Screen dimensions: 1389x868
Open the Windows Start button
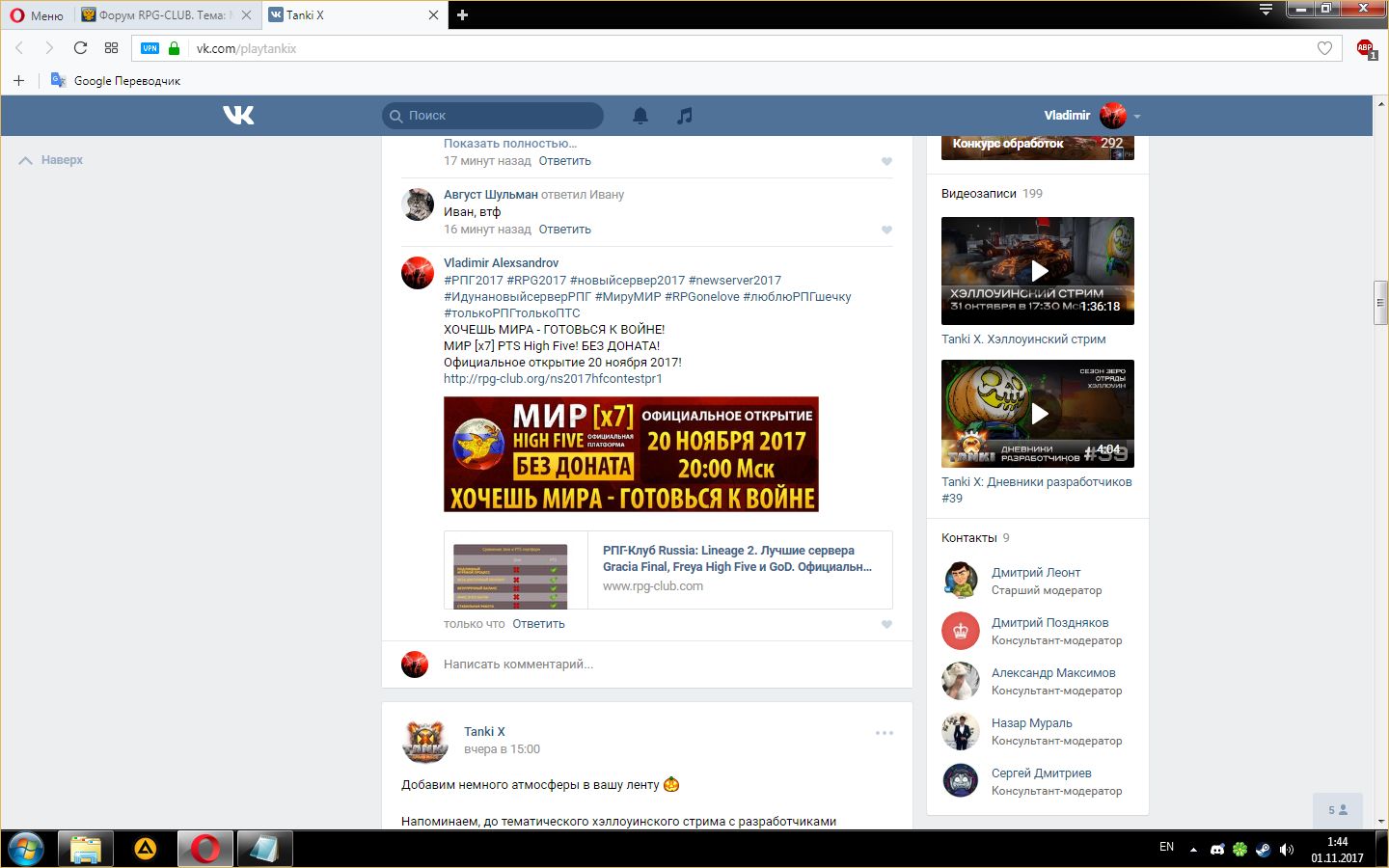(26, 849)
